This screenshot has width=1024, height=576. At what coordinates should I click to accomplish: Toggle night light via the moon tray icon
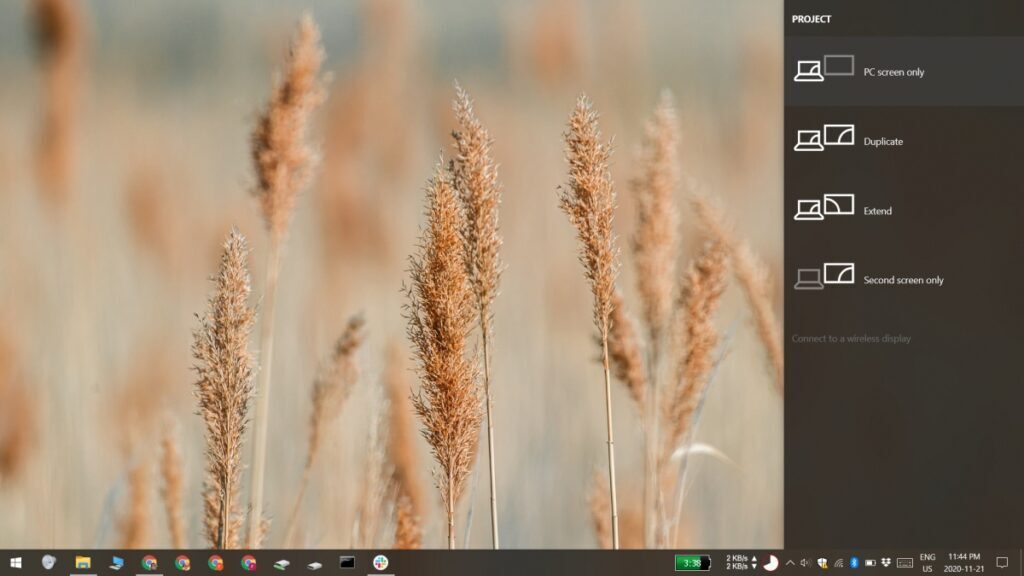[770, 562]
